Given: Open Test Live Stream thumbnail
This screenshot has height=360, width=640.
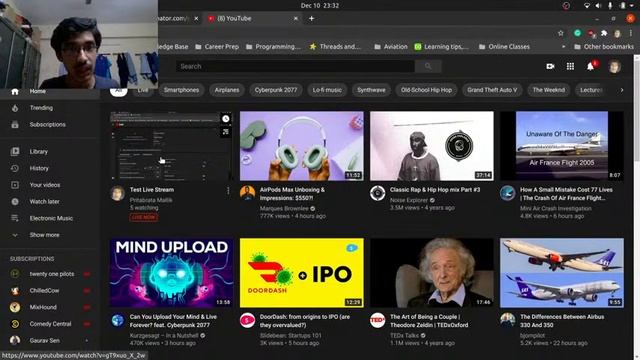Looking at the screenshot, I should point(171,146).
